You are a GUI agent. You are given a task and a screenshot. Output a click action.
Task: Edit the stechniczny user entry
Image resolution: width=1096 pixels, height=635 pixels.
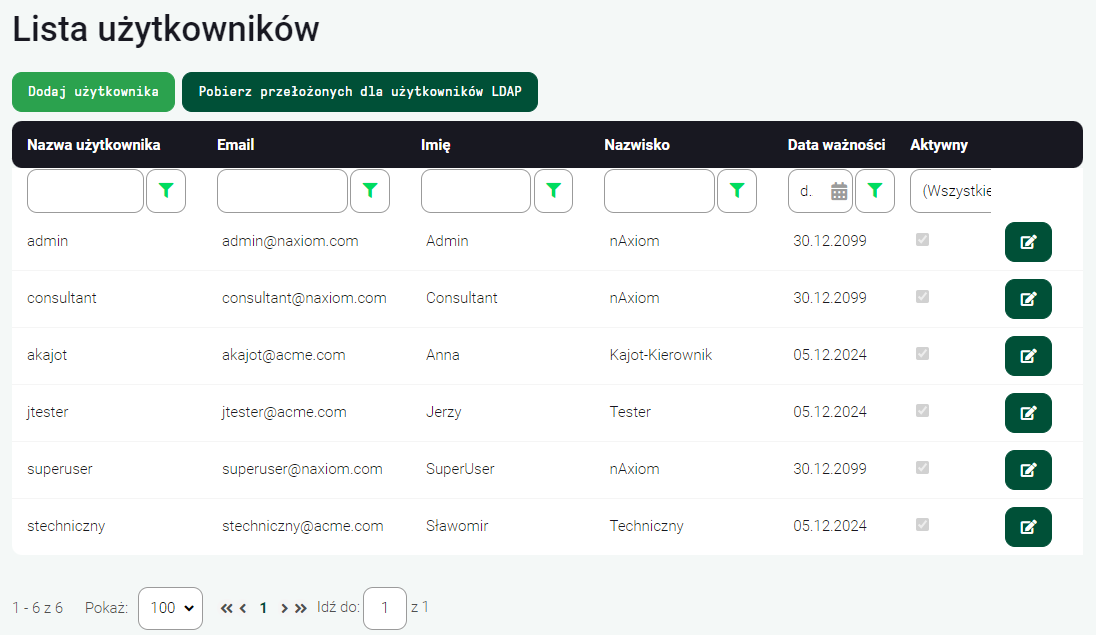coord(1028,526)
